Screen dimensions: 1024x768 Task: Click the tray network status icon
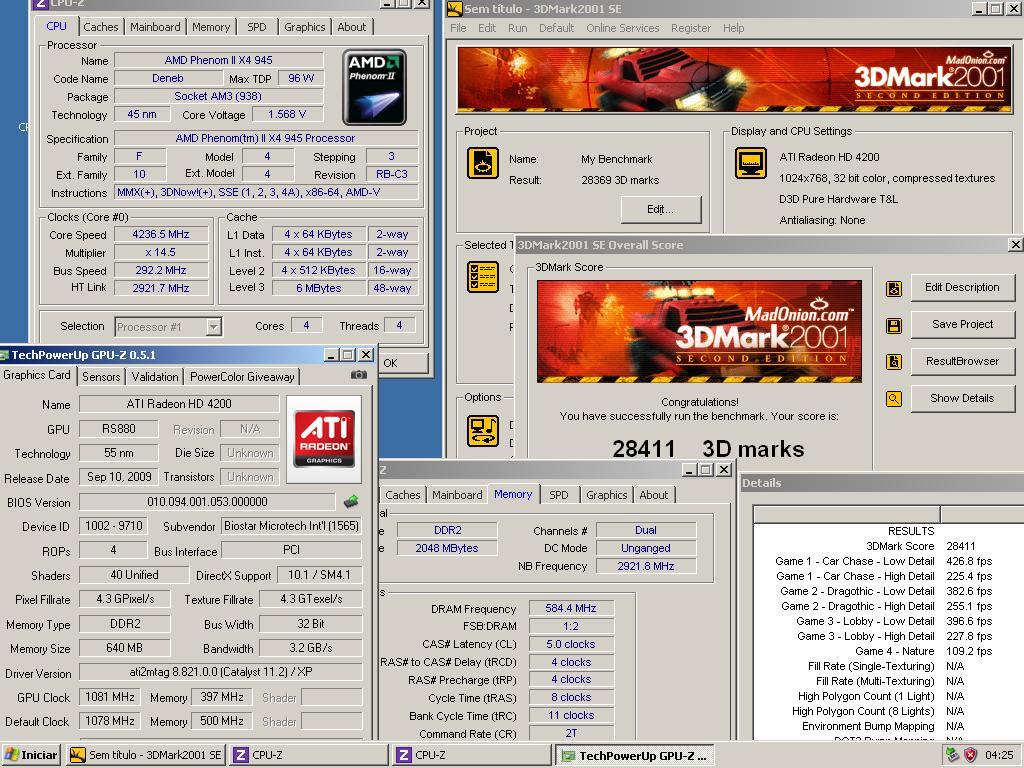click(952, 755)
